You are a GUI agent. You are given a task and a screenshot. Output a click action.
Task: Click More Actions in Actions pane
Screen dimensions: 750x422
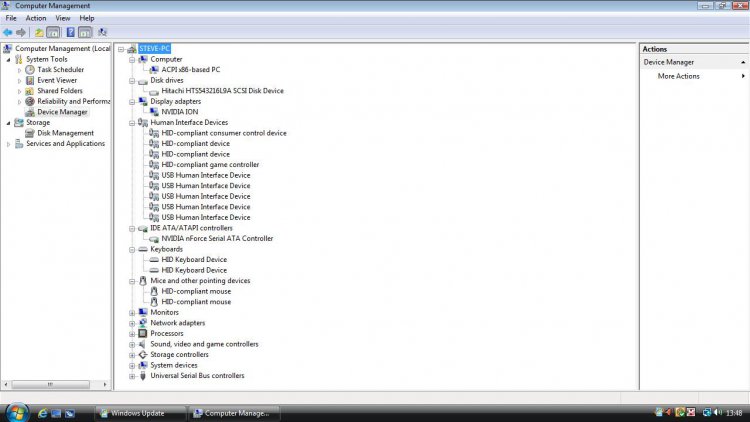[x=678, y=76]
